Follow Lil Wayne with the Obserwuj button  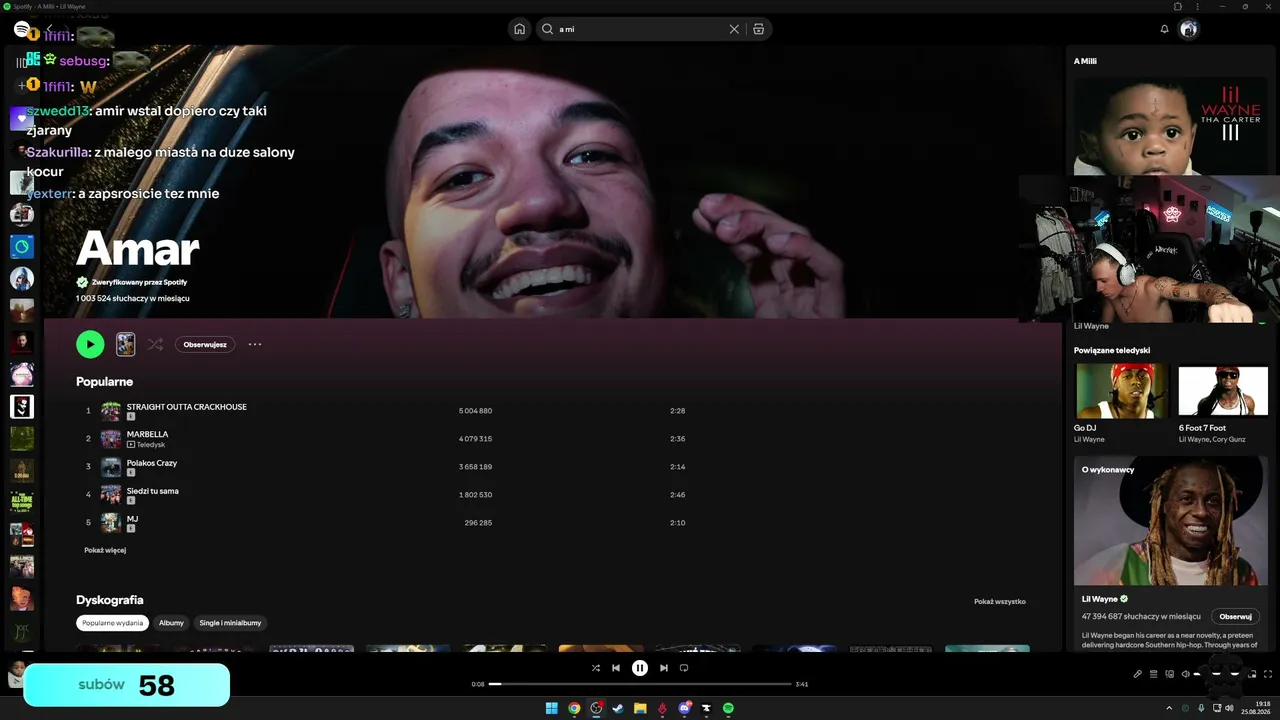click(1235, 616)
